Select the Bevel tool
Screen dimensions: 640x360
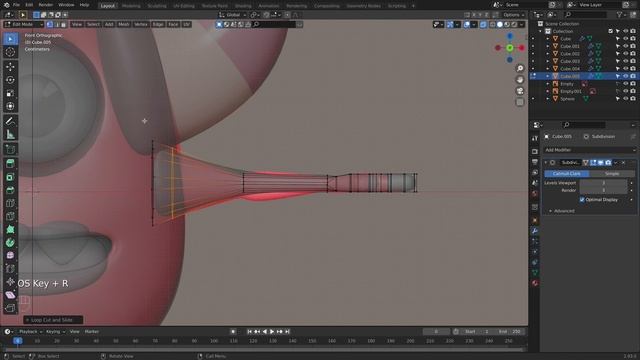coord(10,190)
